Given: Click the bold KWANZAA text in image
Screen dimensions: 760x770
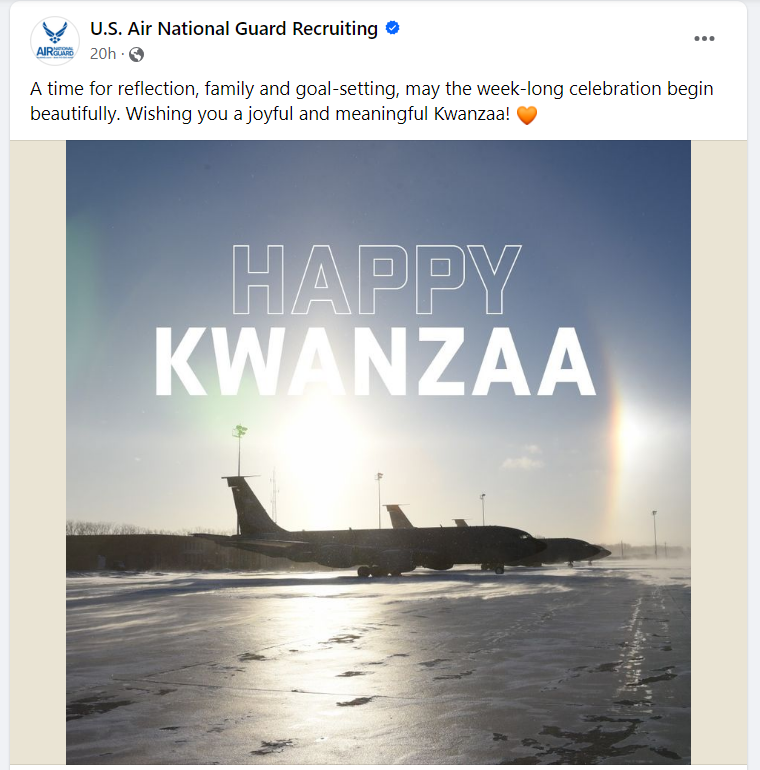Looking at the screenshot, I should [376, 361].
